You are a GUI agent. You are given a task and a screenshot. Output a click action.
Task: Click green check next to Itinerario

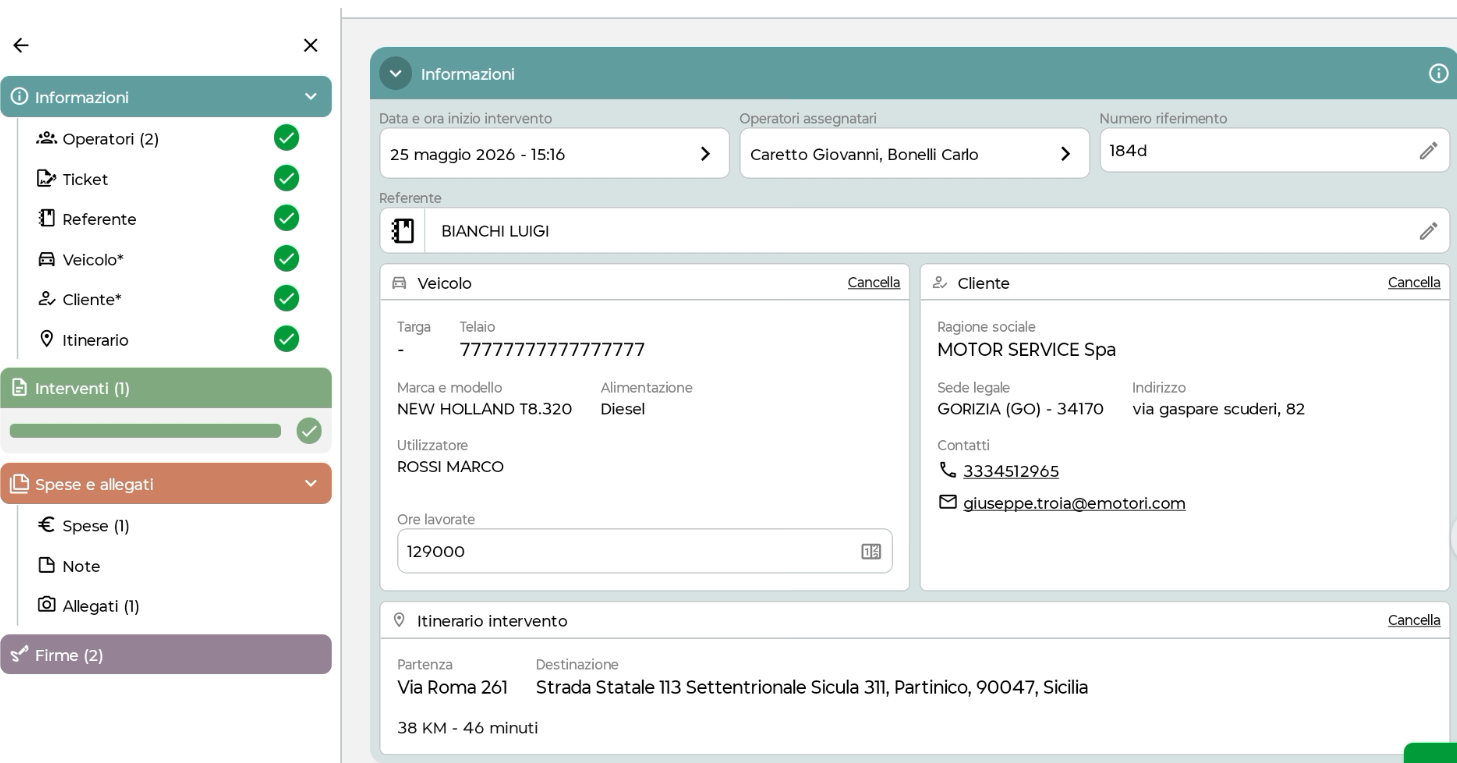[x=286, y=338]
